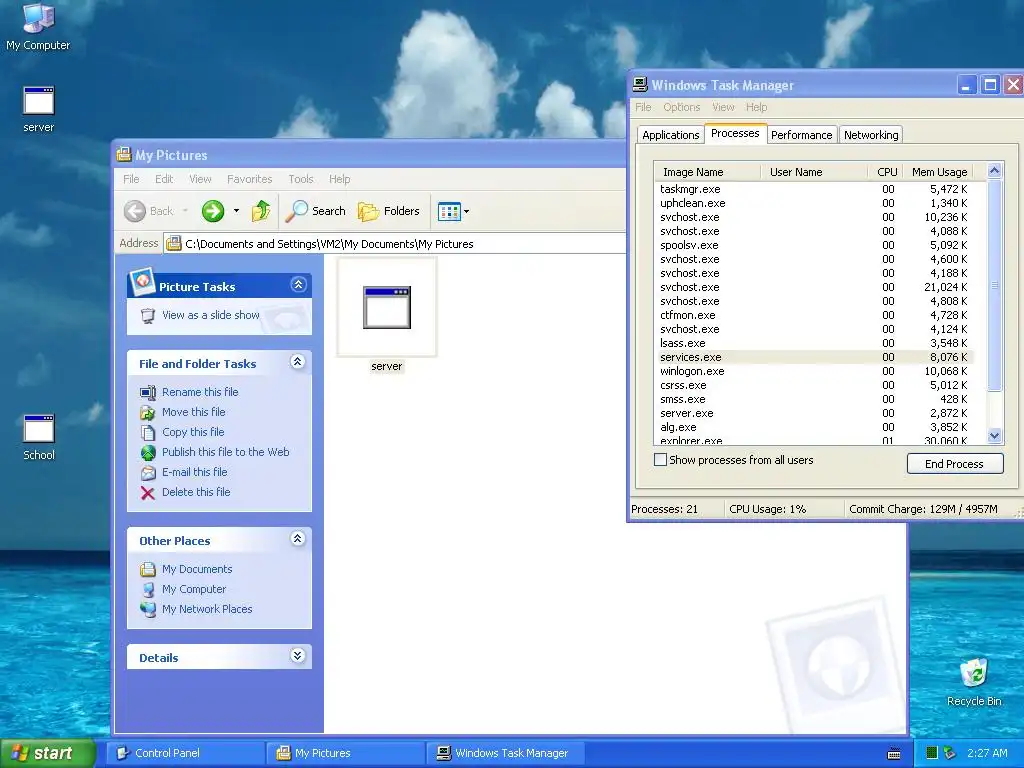This screenshot has width=1024, height=768.
Task: Expand the Details panel
Action: click(298, 656)
